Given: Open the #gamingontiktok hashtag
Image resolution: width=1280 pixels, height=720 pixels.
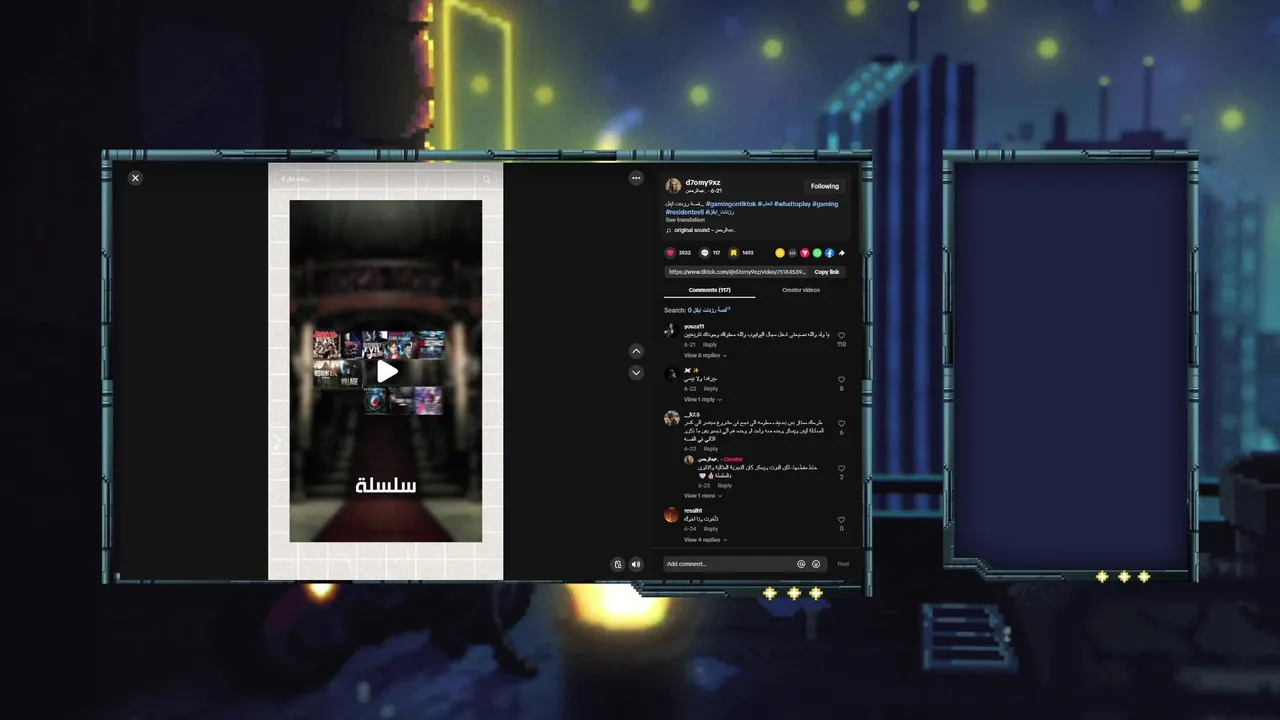Looking at the screenshot, I should (x=731, y=204).
